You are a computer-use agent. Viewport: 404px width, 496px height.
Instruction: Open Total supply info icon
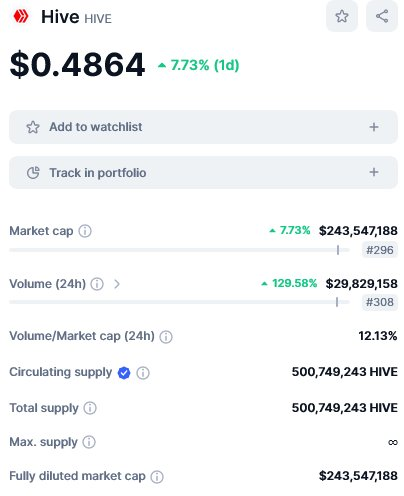click(90, 408)
